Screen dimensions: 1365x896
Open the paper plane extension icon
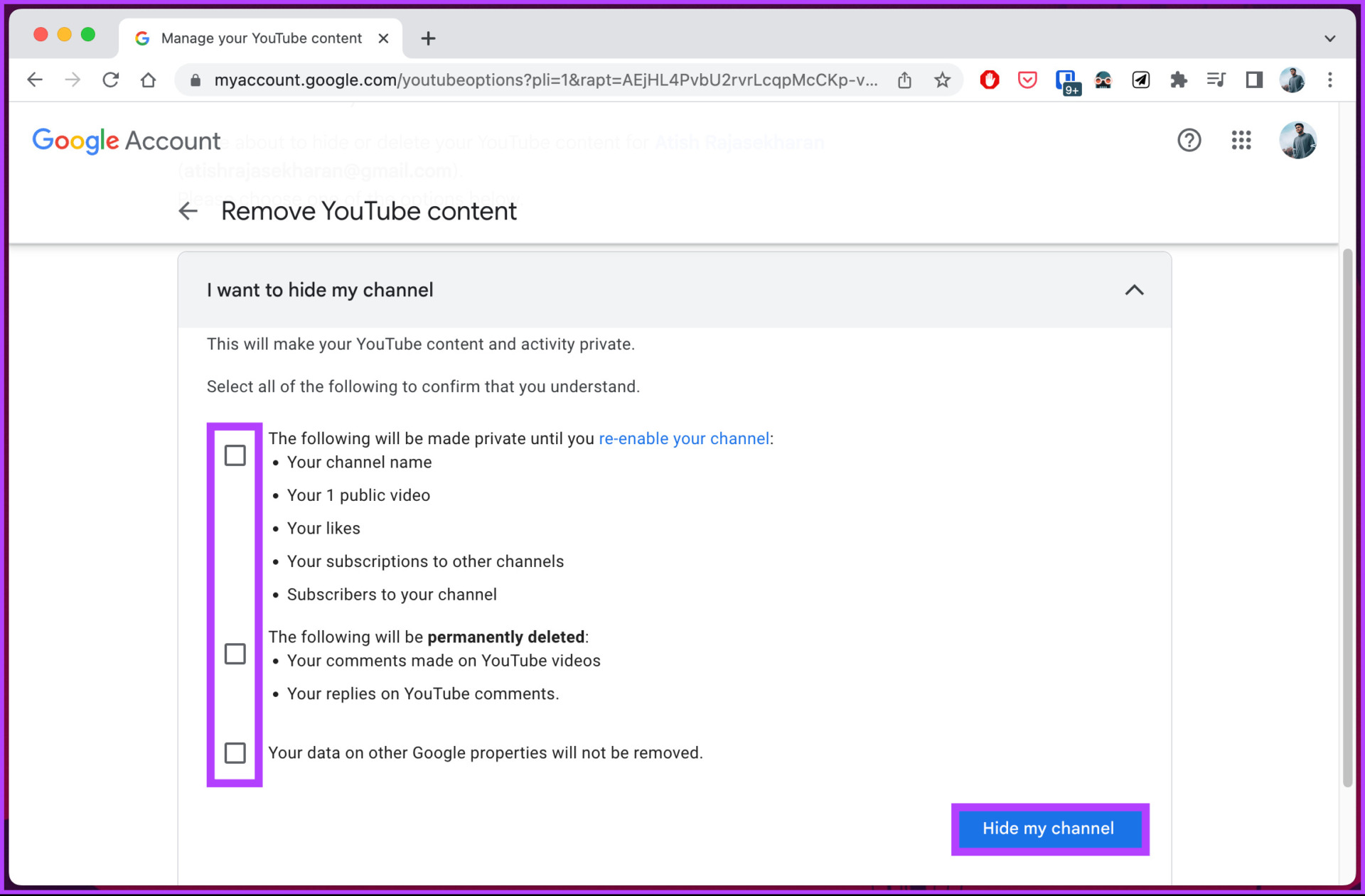tap(1140, 80)
